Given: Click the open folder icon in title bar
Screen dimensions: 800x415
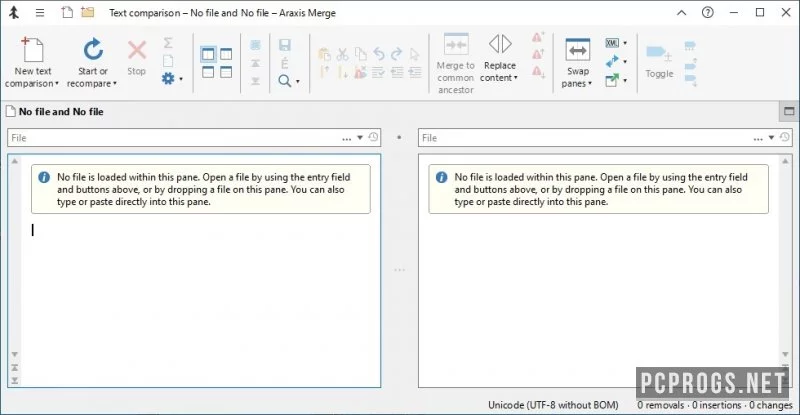Looking at the screenshot, I should point(88,12).
